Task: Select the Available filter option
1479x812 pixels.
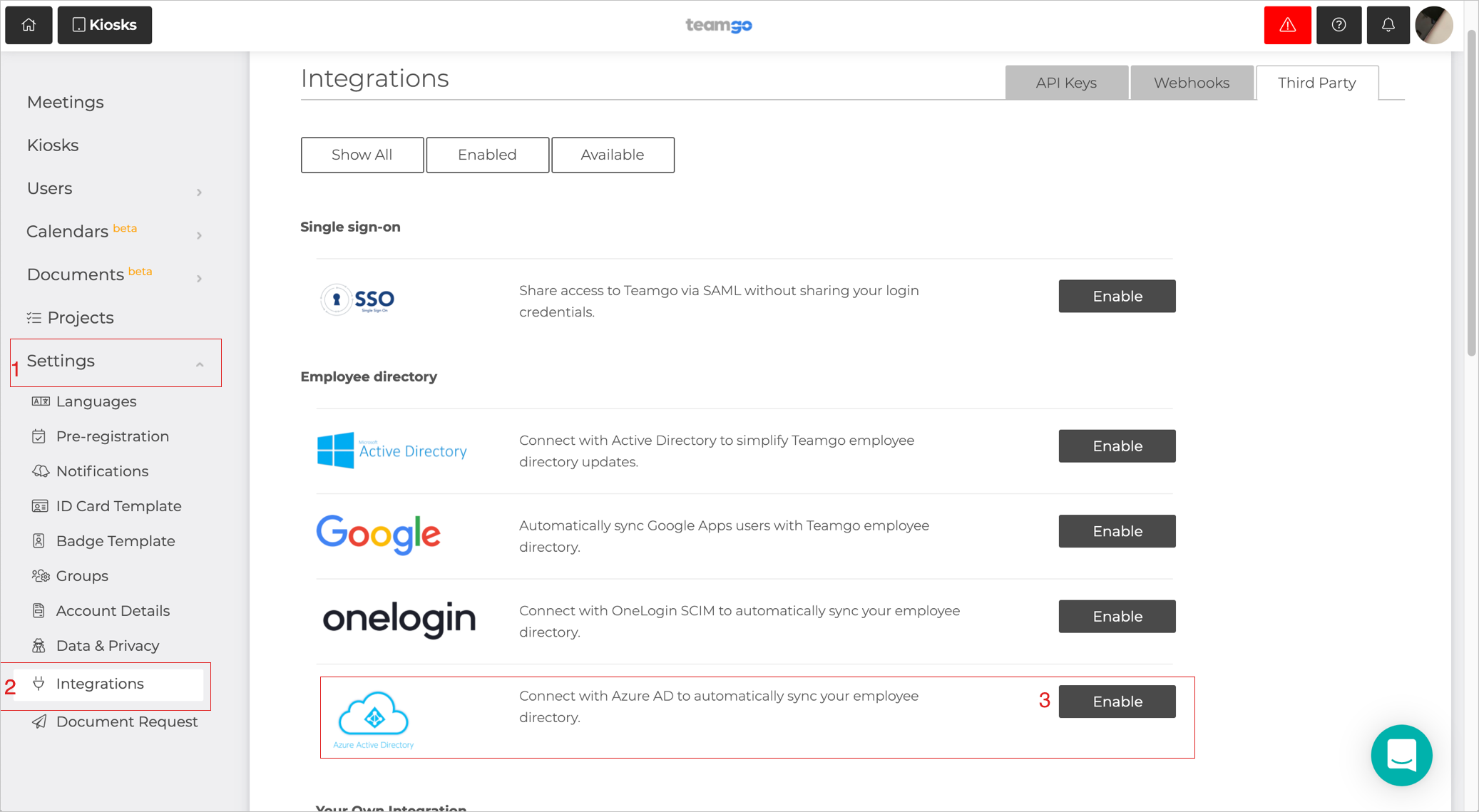Action: pos(612,155)
